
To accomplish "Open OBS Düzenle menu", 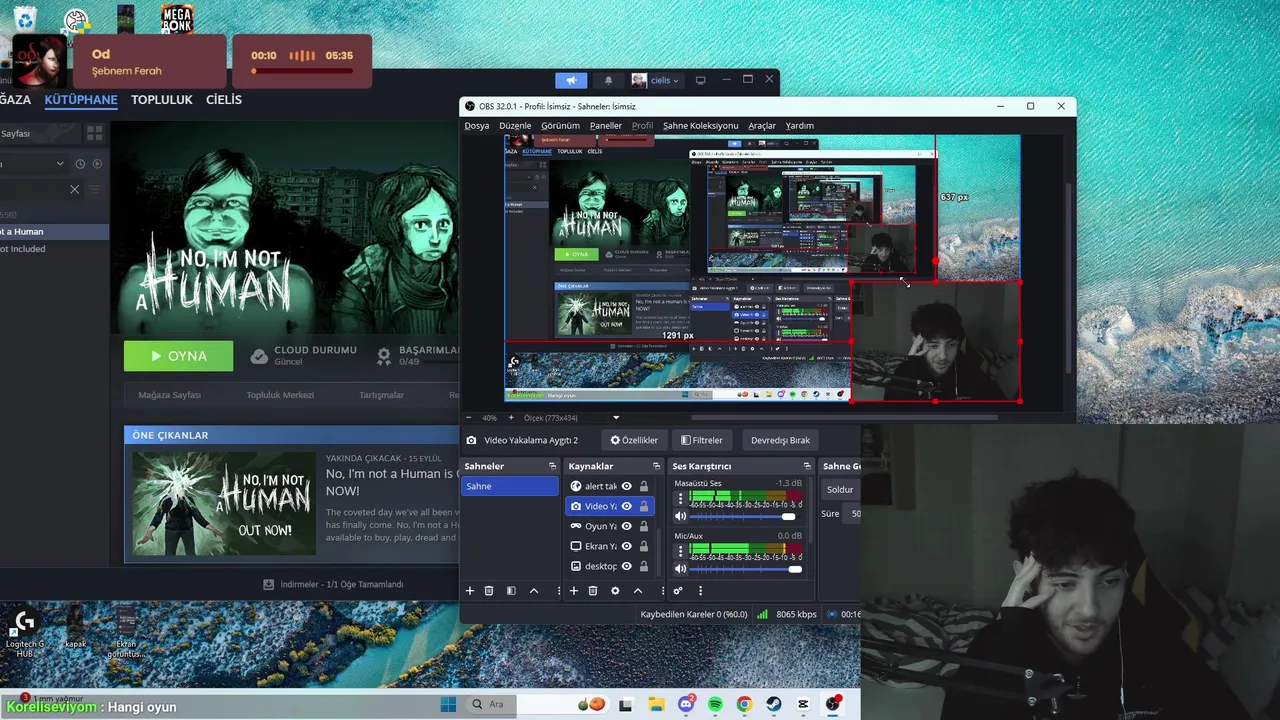I will 515,126.
